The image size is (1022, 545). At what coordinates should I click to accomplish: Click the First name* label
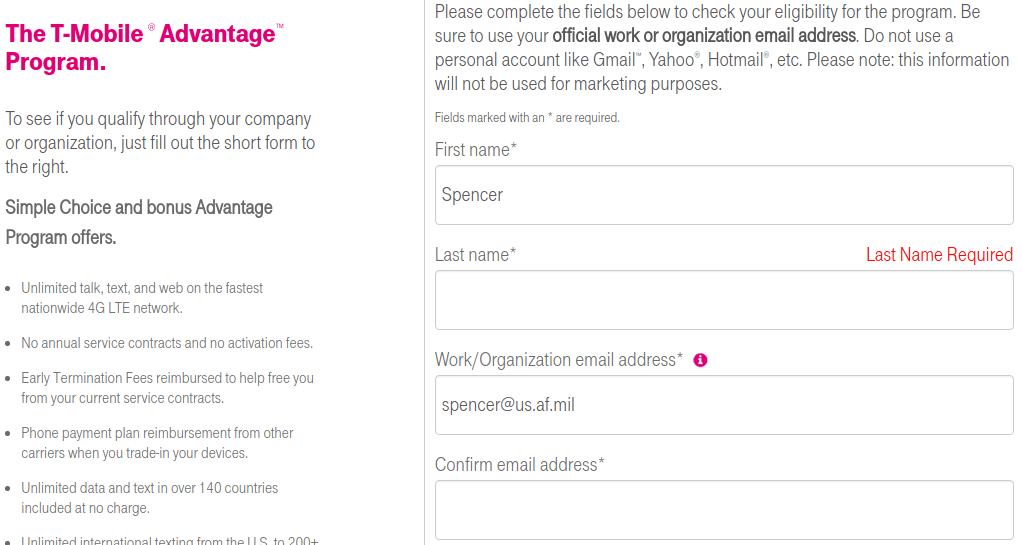(x=476, y=150)
